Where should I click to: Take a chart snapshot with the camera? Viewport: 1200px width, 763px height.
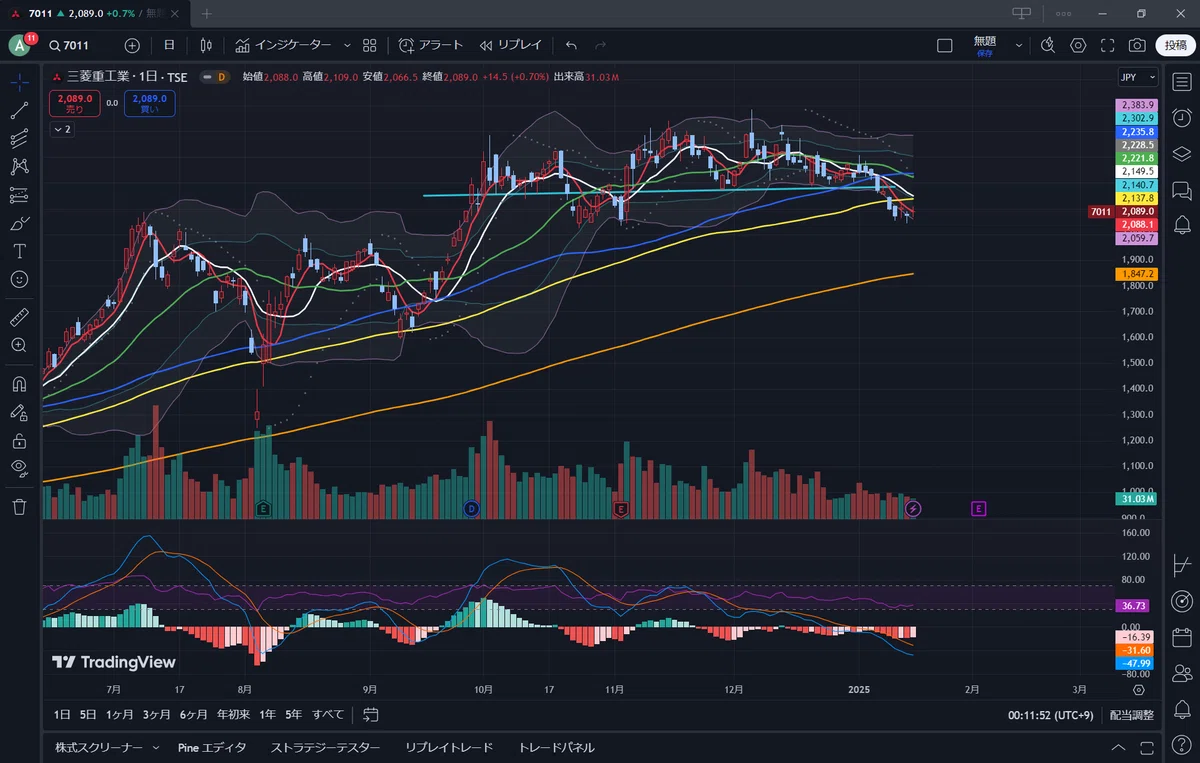point(1137,45)
